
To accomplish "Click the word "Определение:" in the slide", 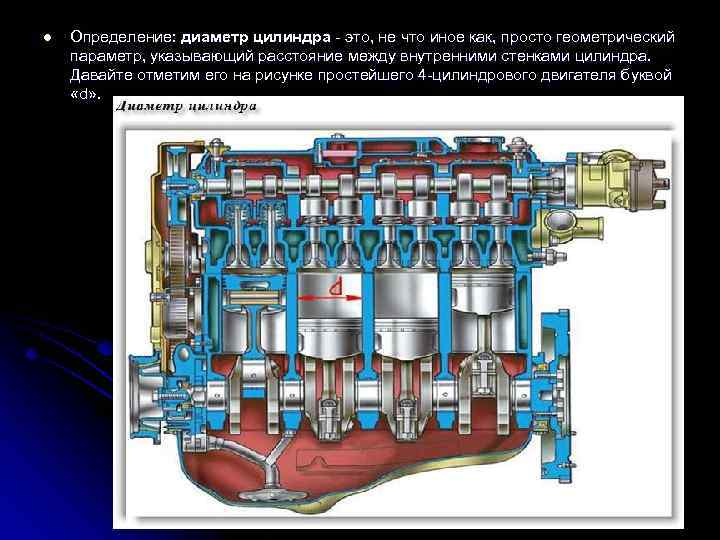I will coord(123,38).
